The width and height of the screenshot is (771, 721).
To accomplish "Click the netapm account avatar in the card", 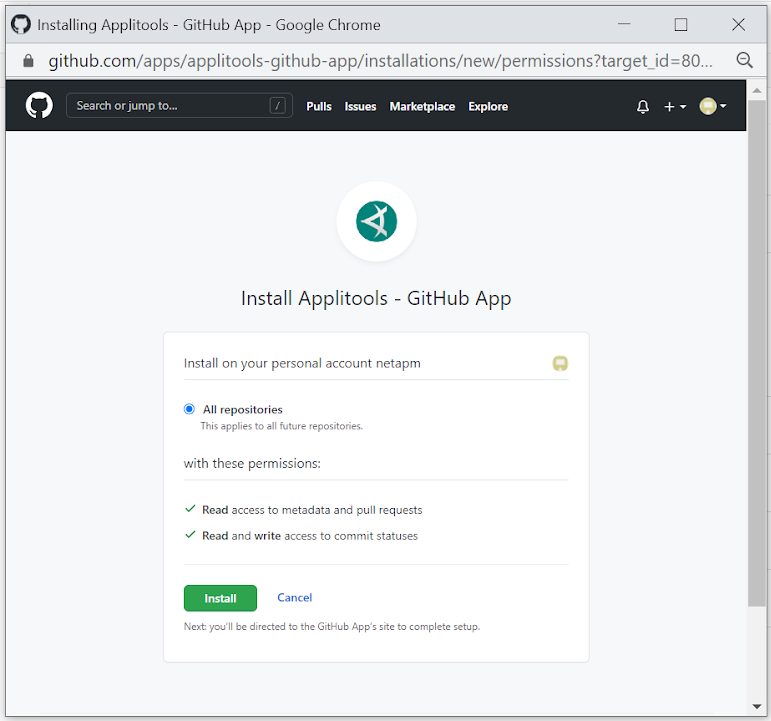I will (x=560, y=364).
